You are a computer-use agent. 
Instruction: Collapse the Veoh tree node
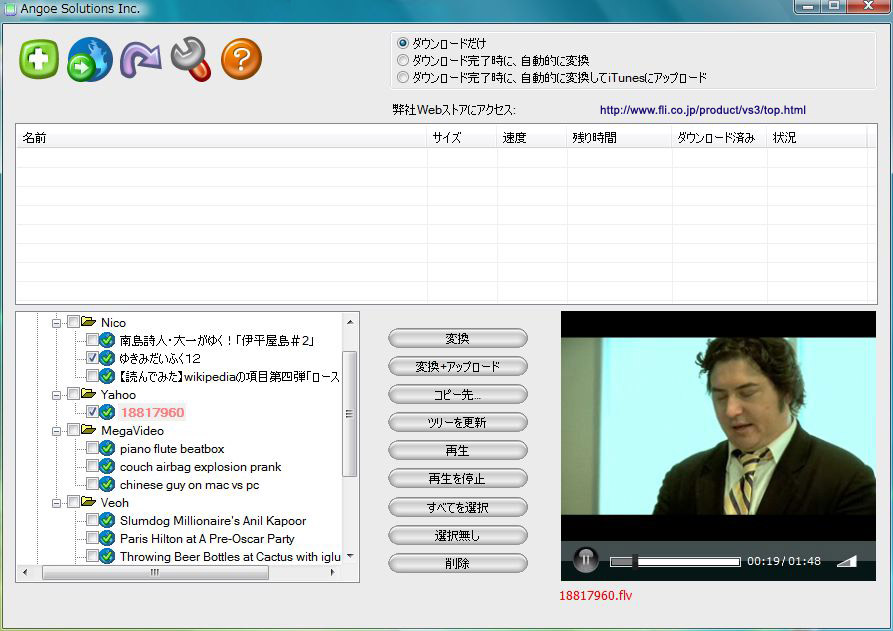tap(56, 503)
